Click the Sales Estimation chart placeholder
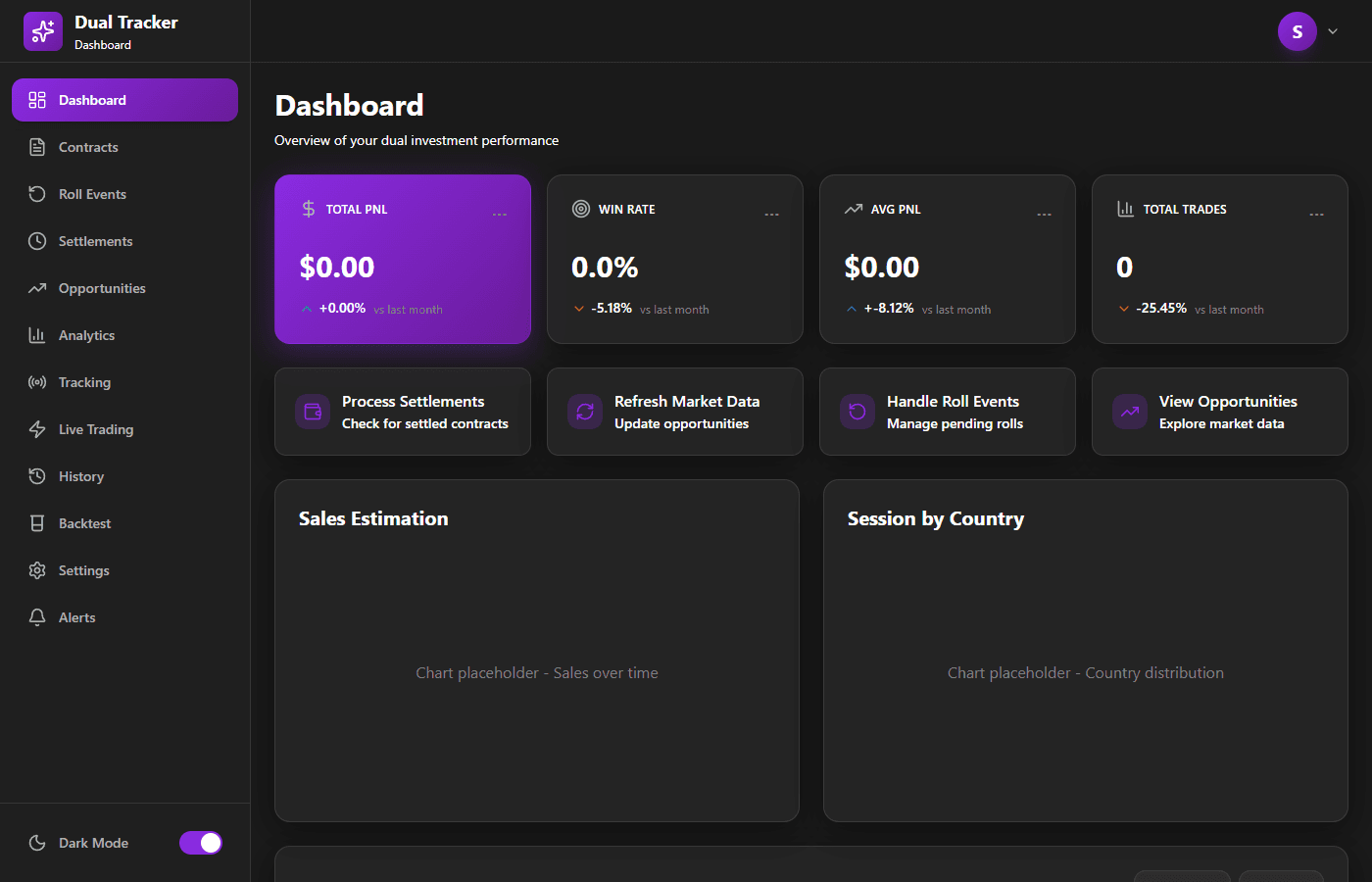This screenshot has height=882, width=1372. pyautogui.click(x=537, y=673)
